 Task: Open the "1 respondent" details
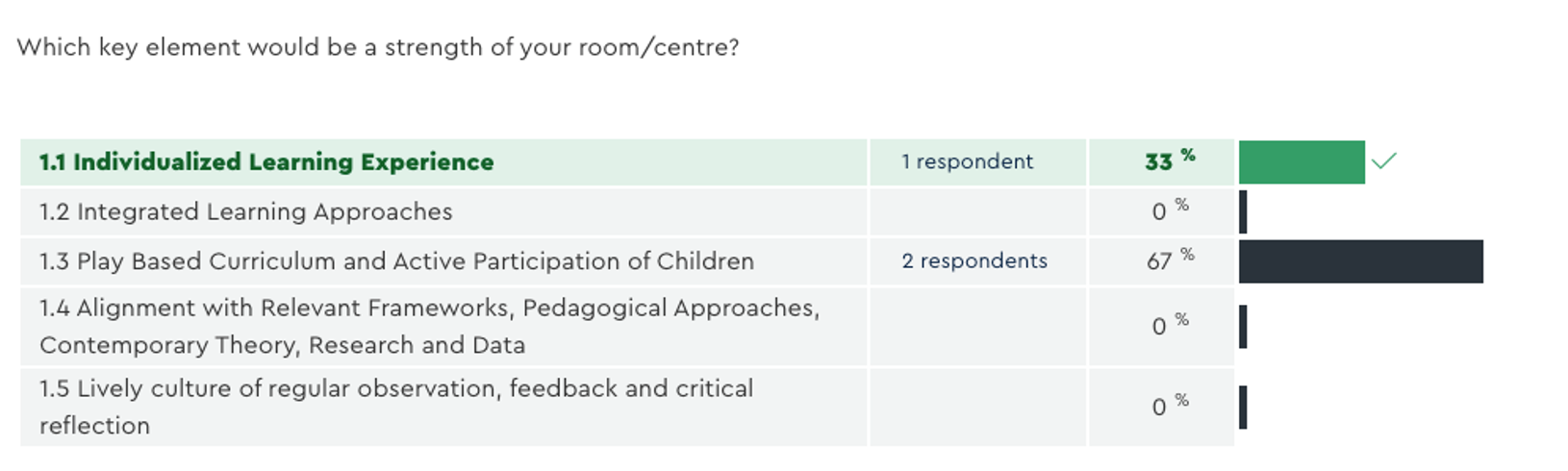click(967, 161)
